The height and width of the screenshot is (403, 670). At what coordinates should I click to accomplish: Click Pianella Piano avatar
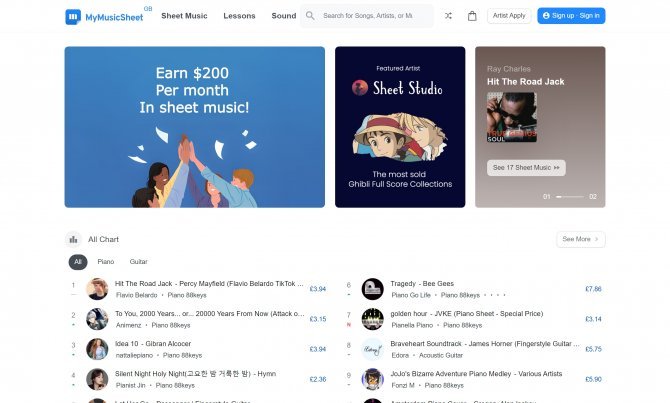coord(373,319)
